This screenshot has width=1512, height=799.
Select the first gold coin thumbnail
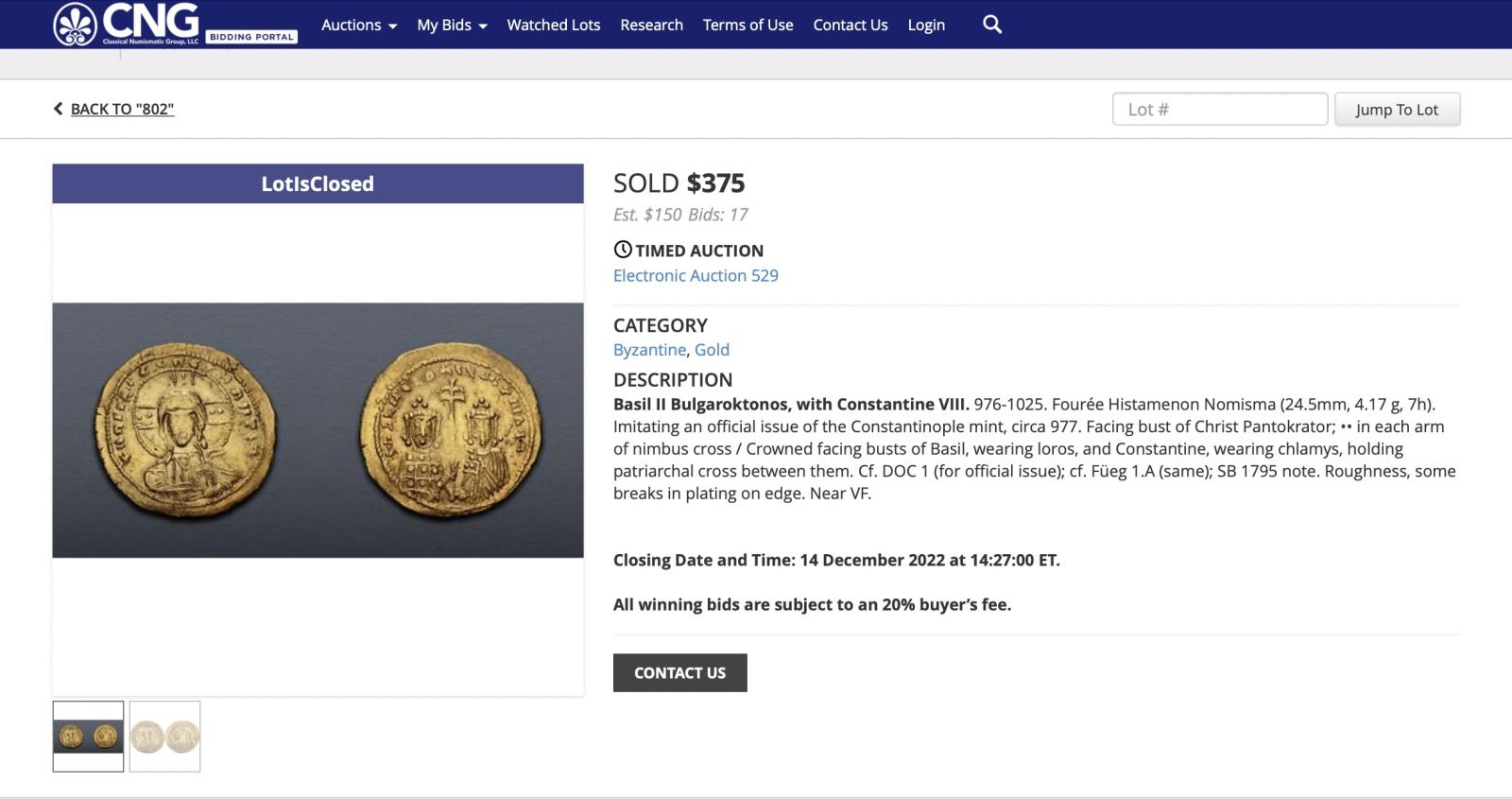pos(88,736)
